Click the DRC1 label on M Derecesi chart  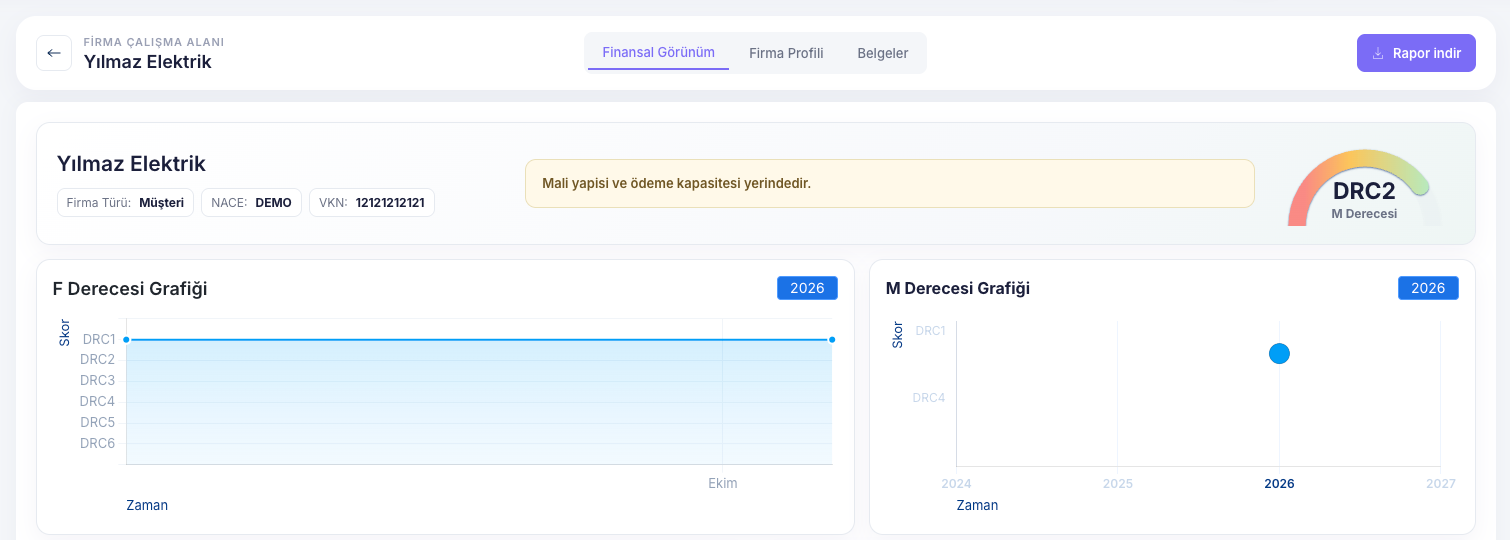click(930, 330)
